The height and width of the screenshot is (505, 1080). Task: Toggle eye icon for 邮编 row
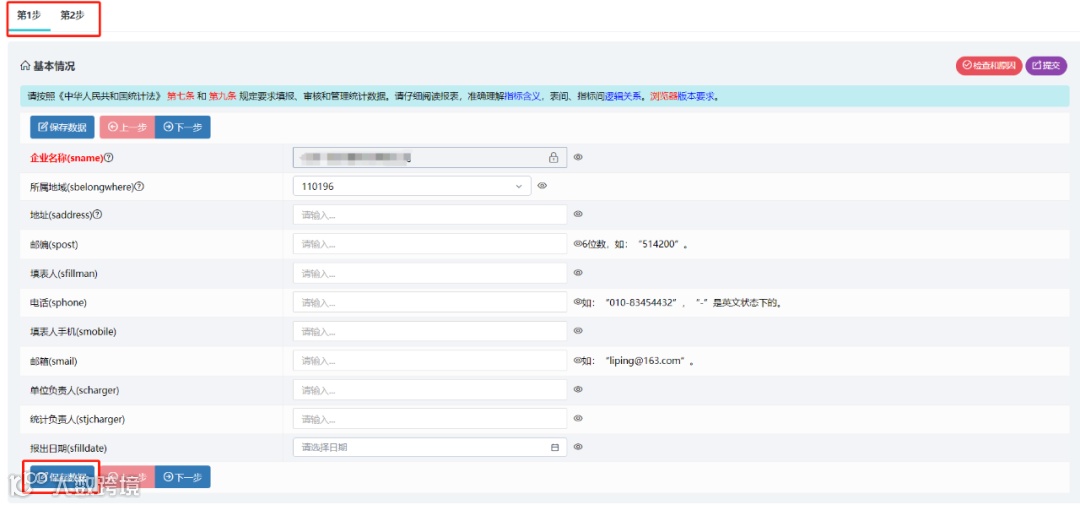(x=577, y=243)
